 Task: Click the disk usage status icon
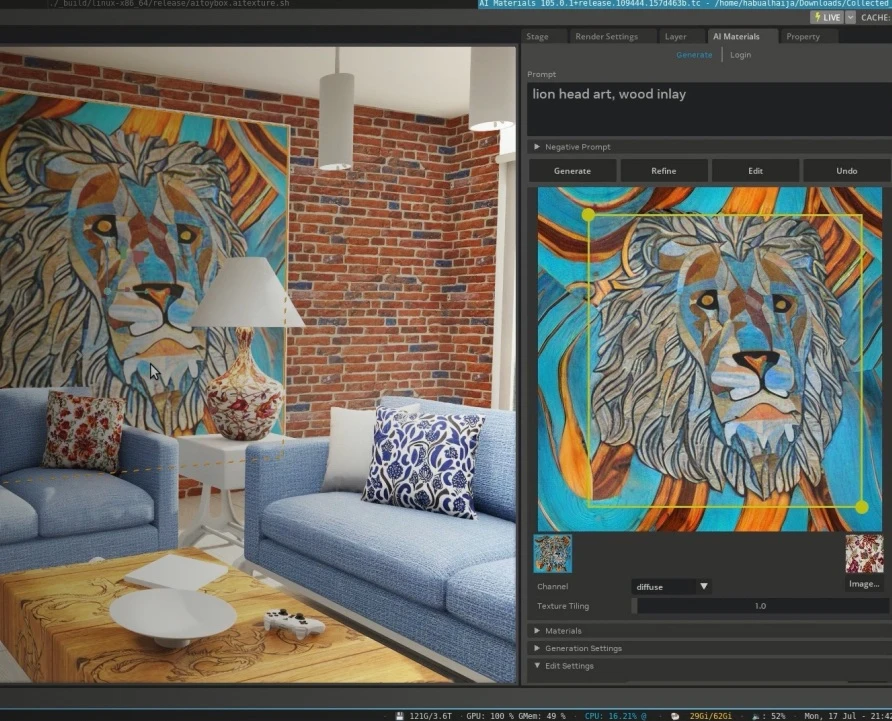point(400,716)
